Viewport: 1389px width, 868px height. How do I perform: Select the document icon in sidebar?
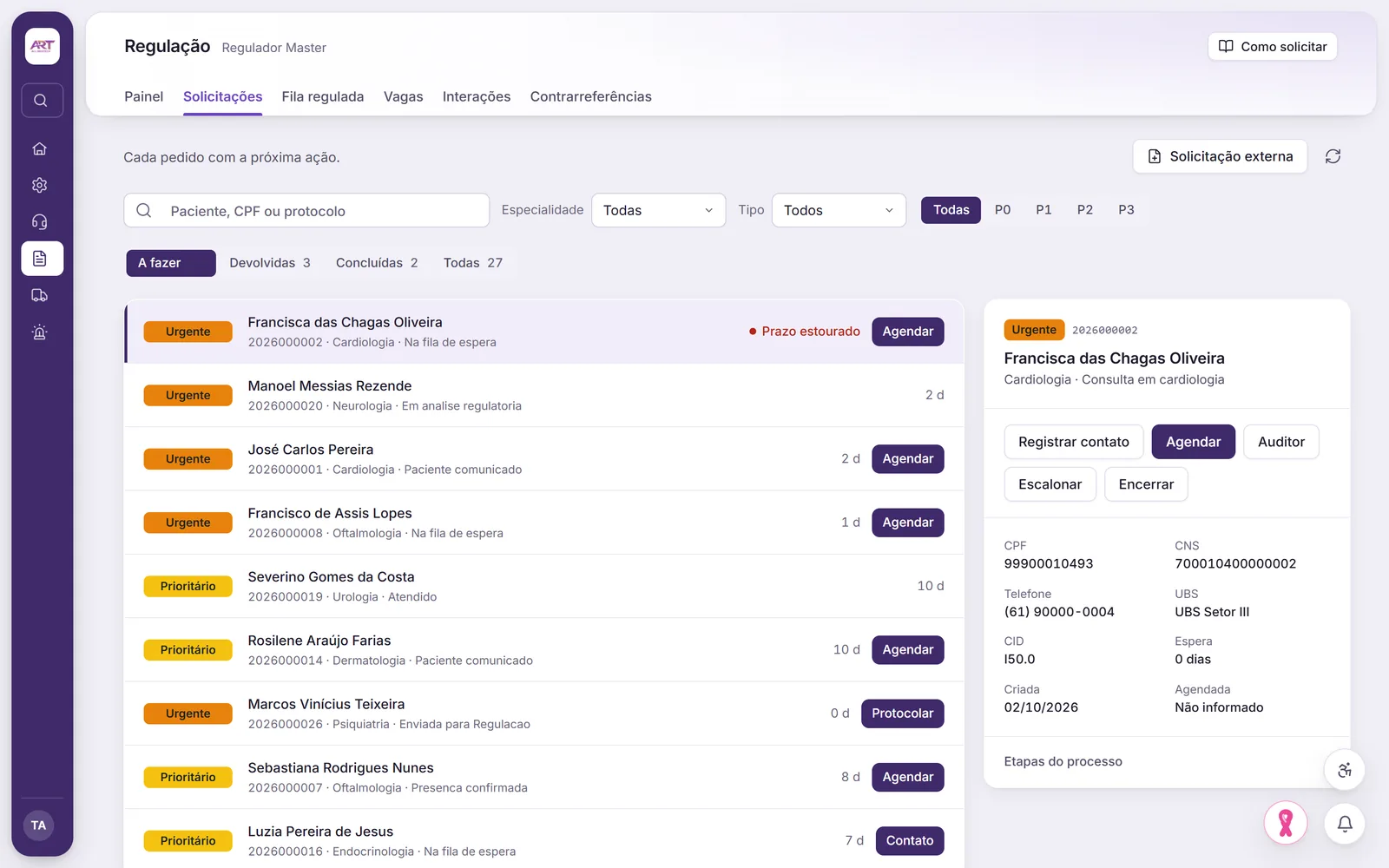(x=42, y=259)
